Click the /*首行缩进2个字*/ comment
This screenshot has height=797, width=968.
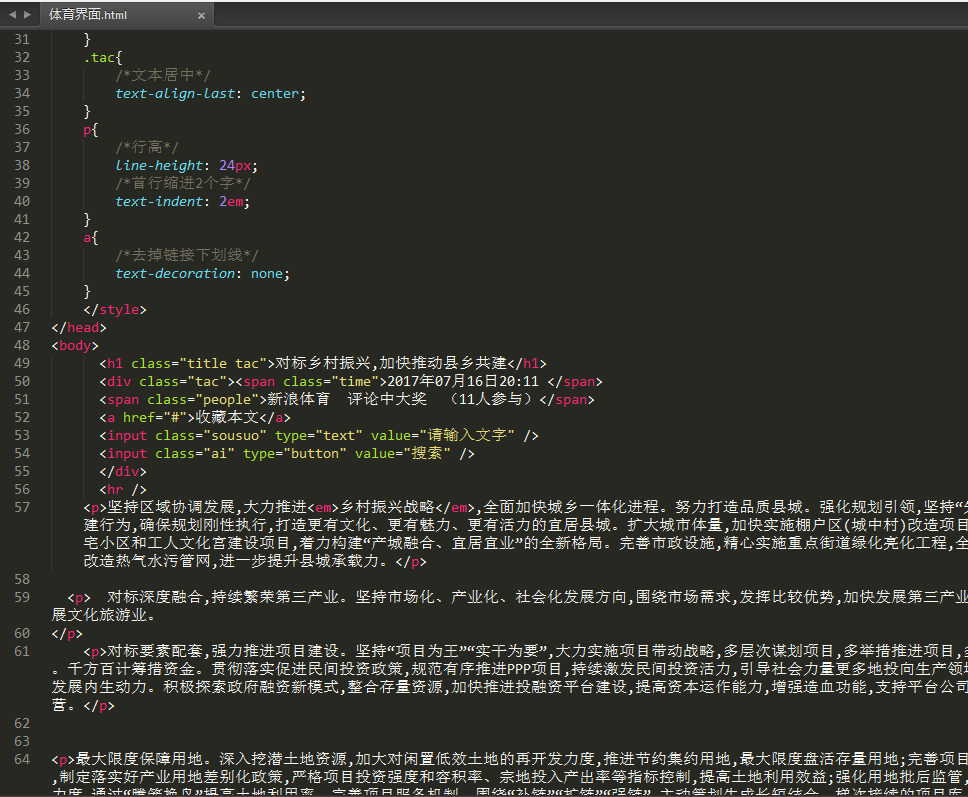tap(183, 183)
